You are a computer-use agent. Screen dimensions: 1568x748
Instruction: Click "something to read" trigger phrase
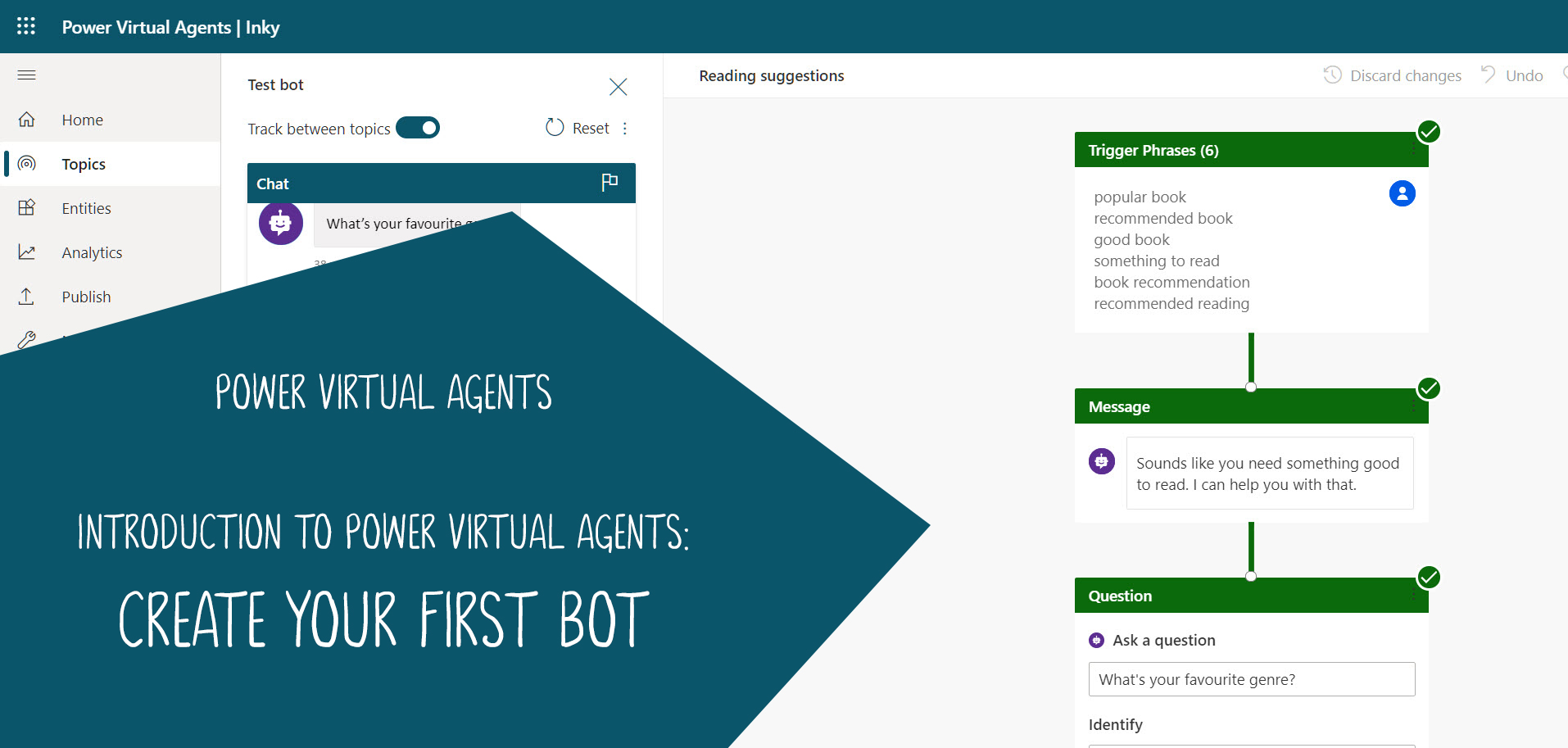pos(1157,261)
